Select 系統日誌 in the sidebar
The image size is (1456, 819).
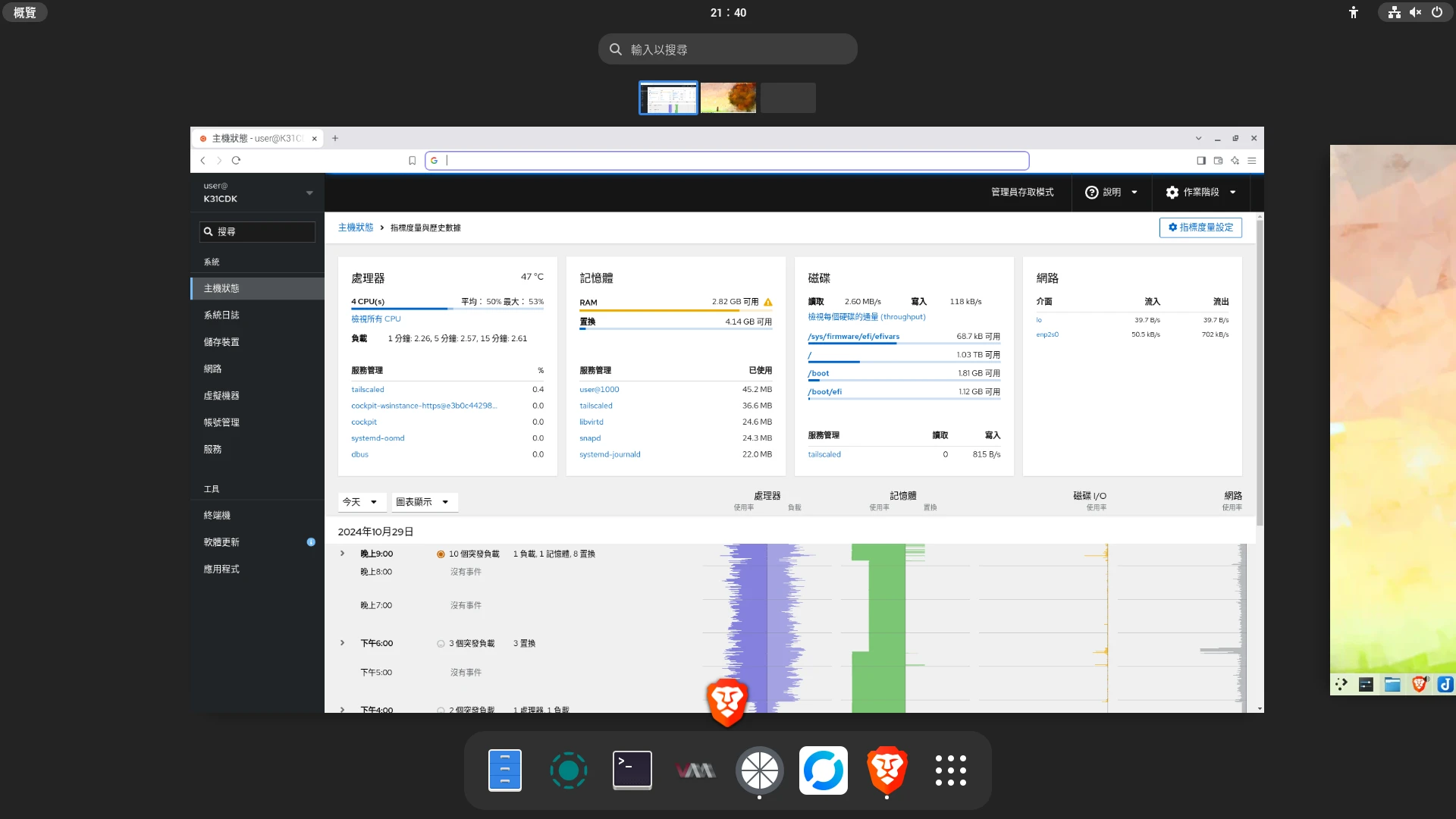coord(221,315)
